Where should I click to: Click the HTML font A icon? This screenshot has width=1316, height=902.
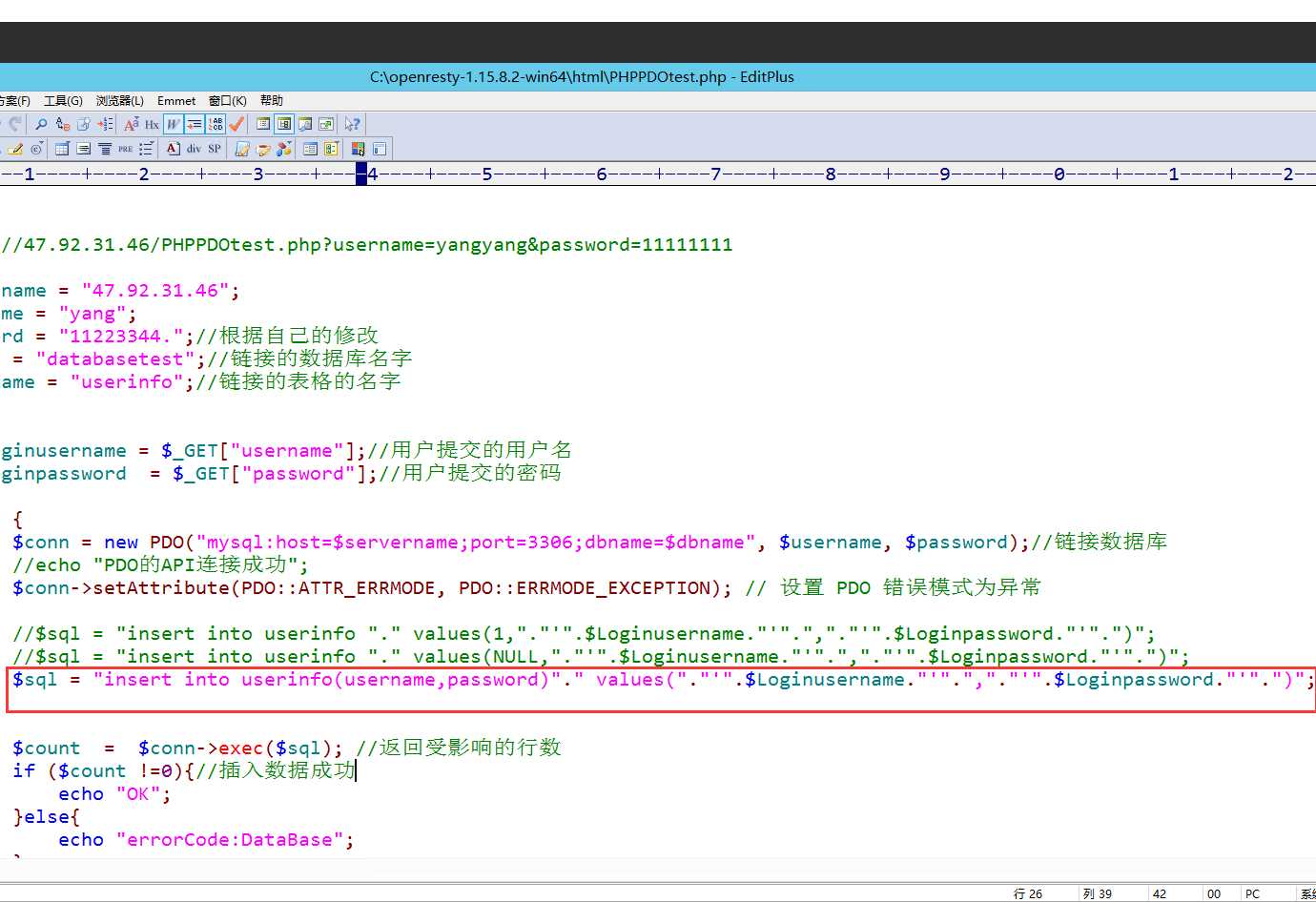point(173,149)
